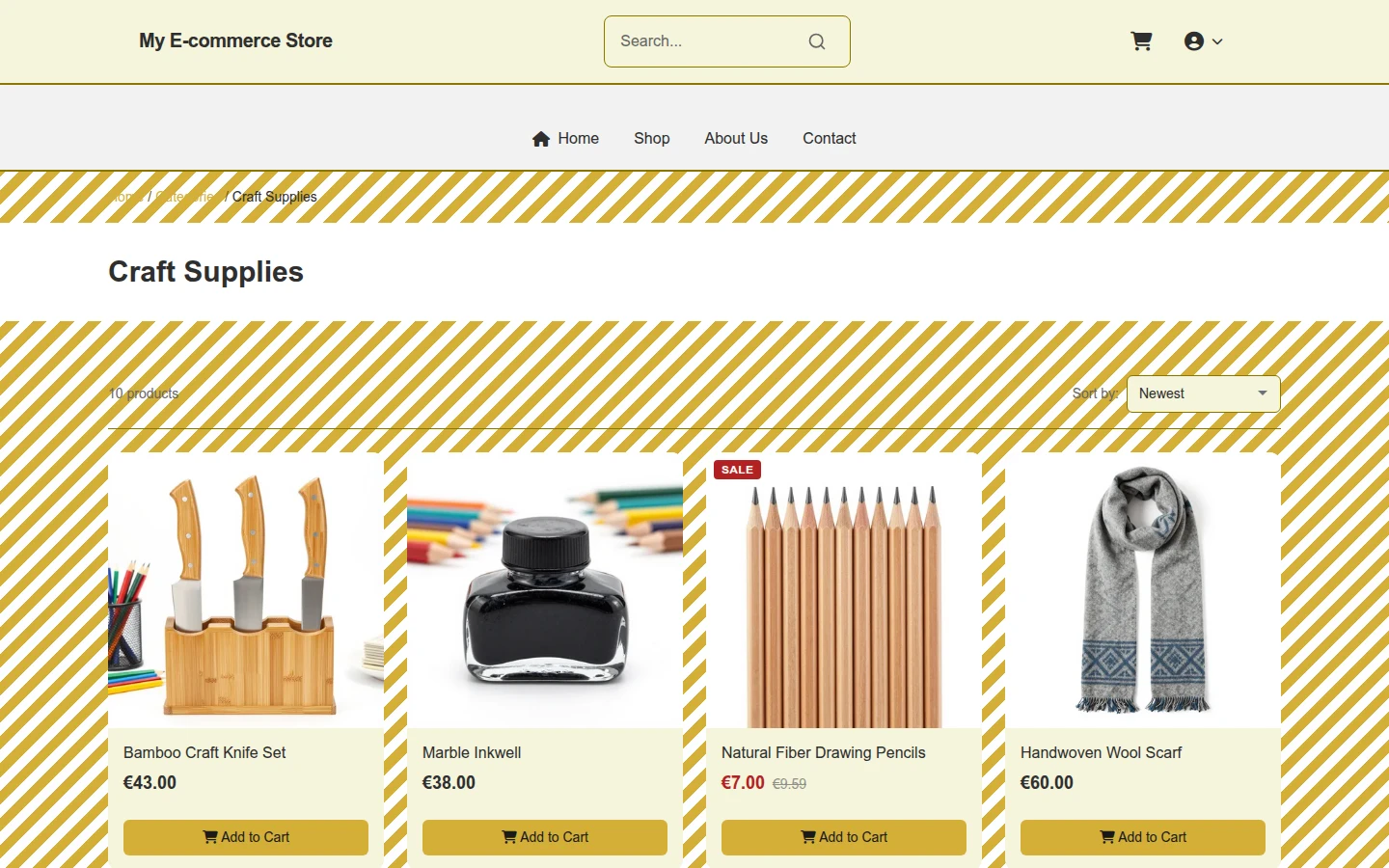
Task: Open the Sort by Newest dropdown
Action: coord(1203,393)
